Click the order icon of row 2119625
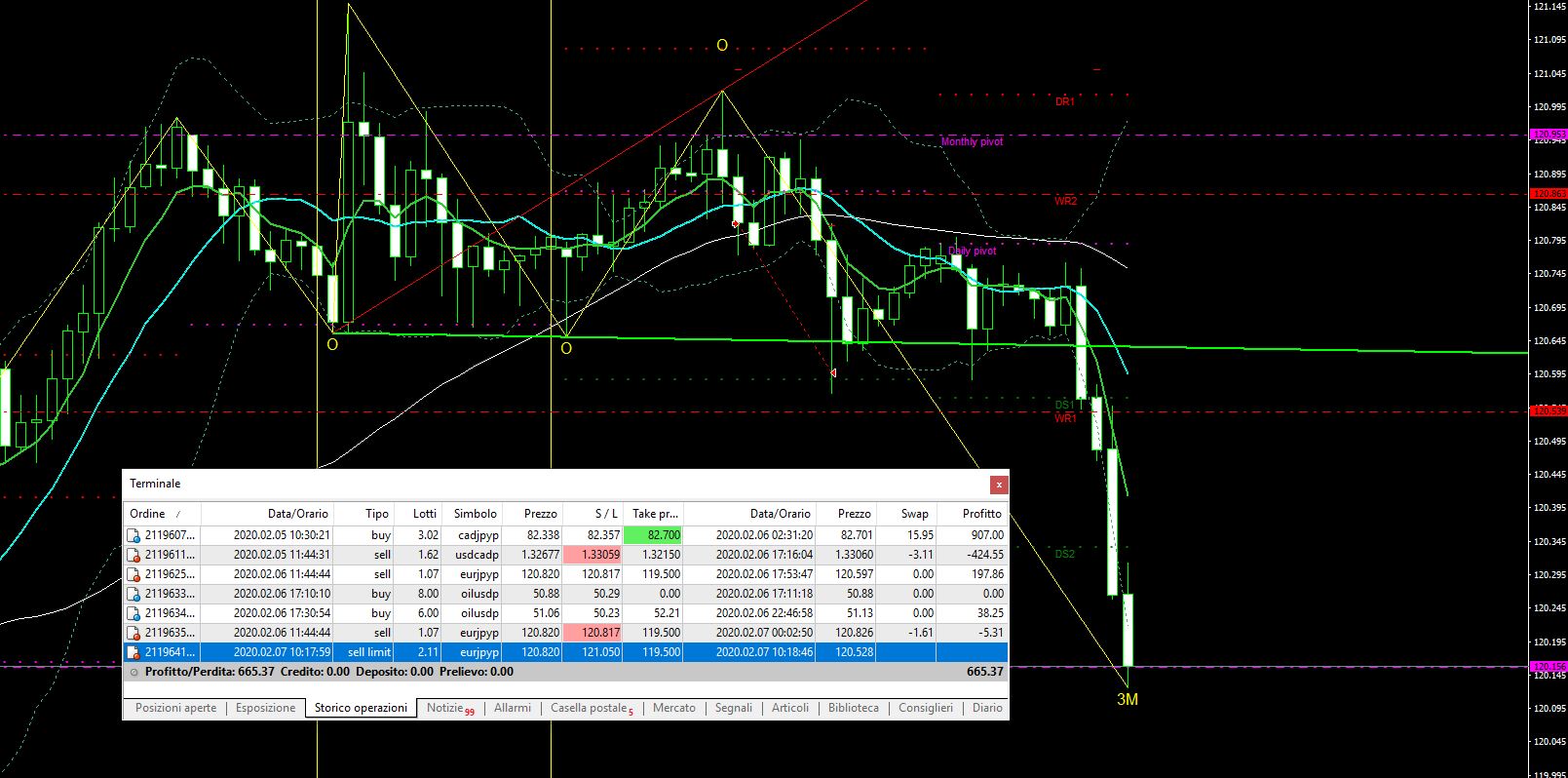This screenshot has height=778, width=1568. pyautogui.click(x=134, y=574)
